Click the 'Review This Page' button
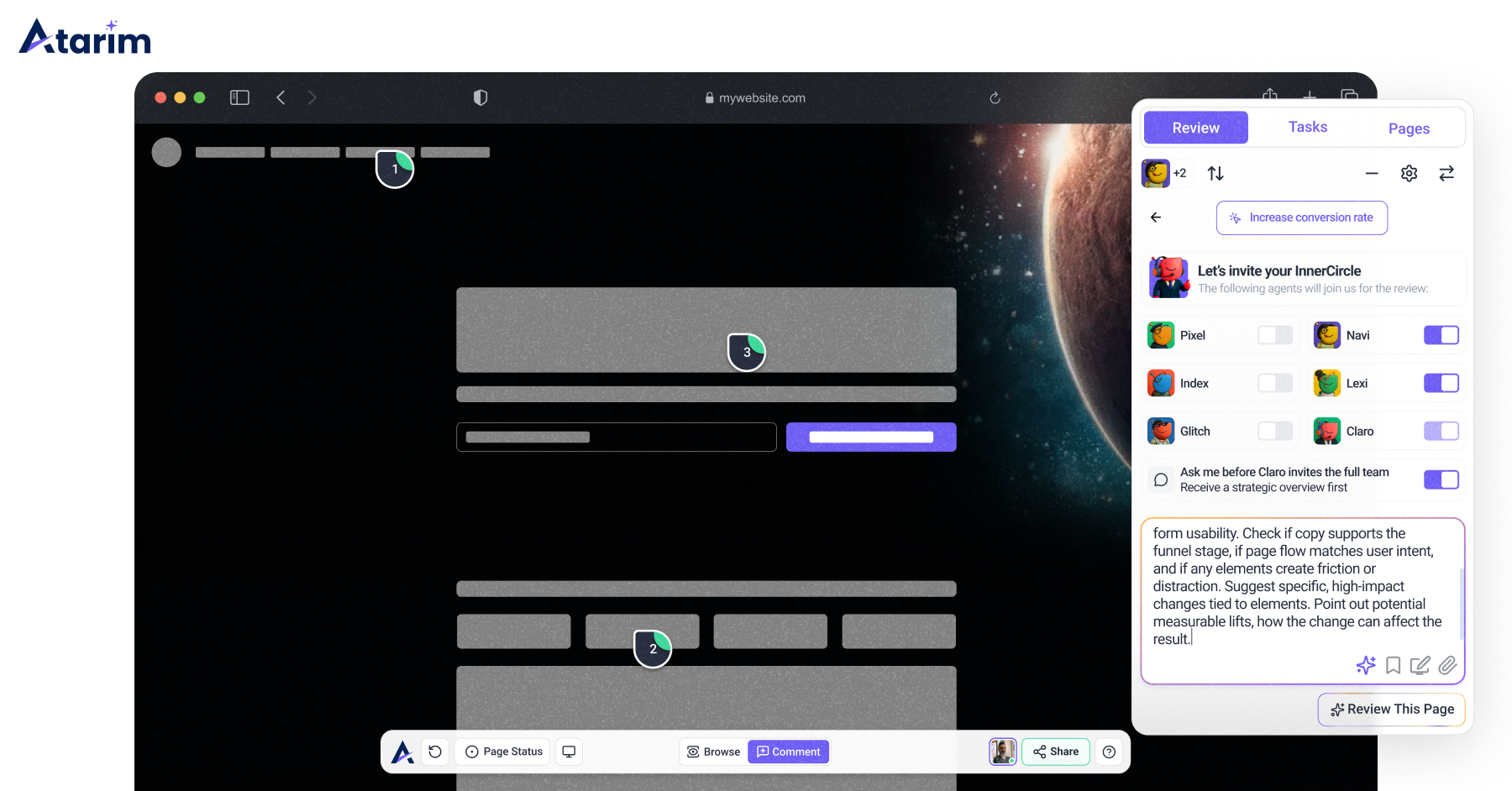This screenshot has height=791, width=1512. click(x=1391, y=710)
